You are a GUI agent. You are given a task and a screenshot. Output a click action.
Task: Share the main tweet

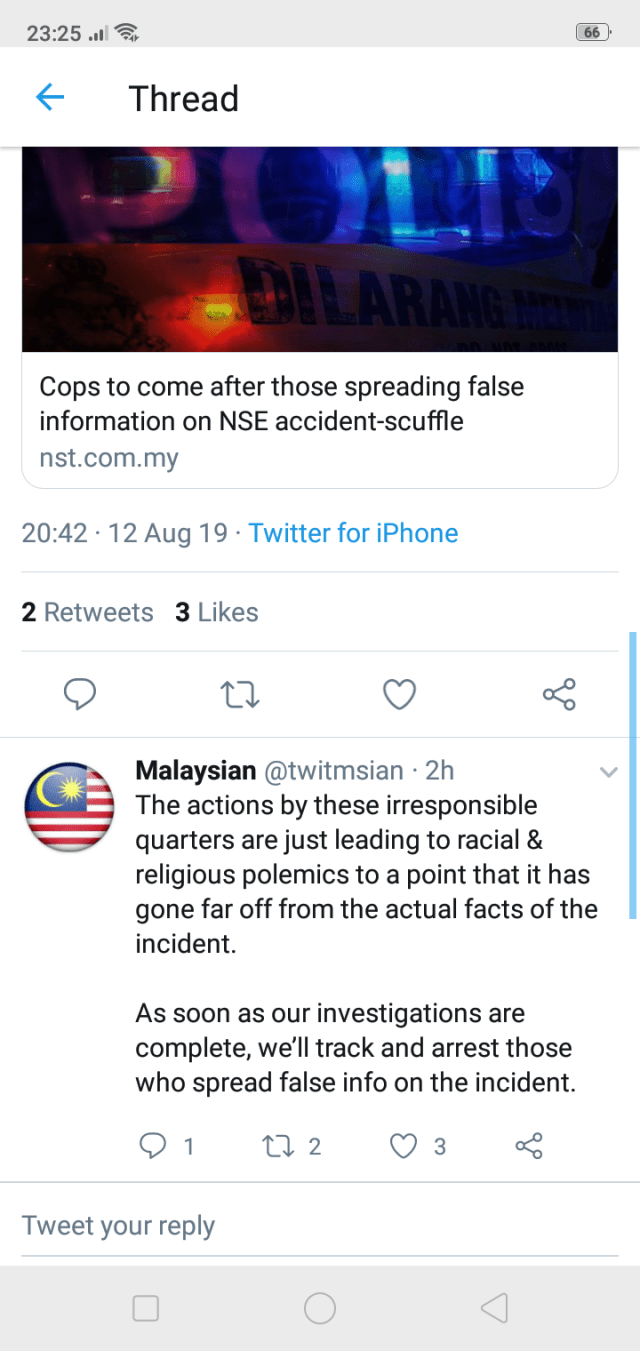559,693
